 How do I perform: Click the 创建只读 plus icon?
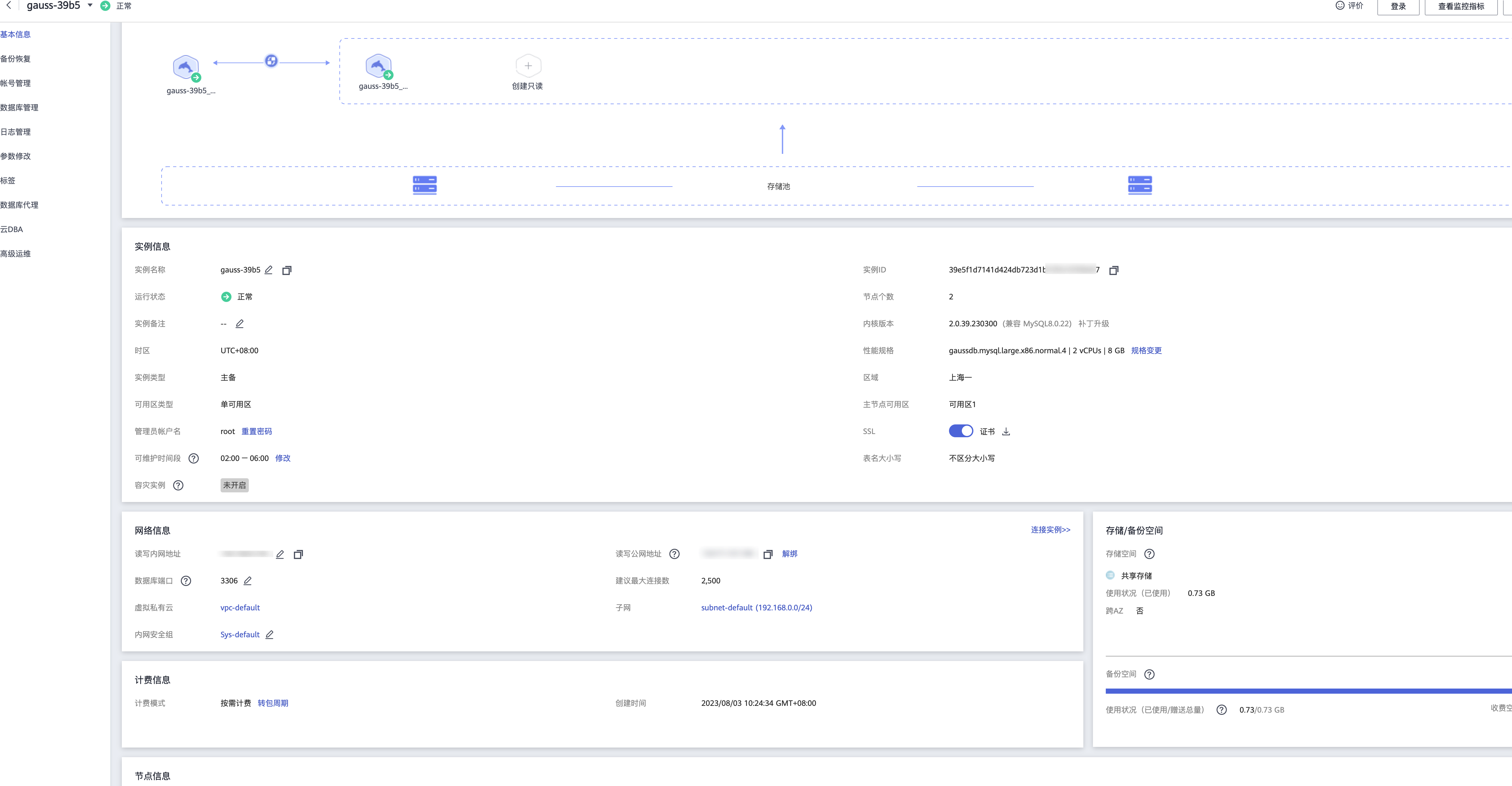coord(527,66)
